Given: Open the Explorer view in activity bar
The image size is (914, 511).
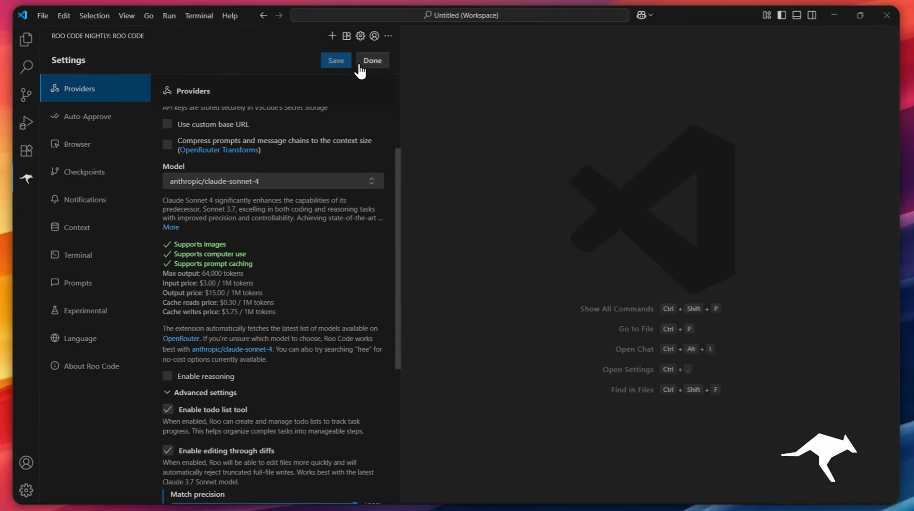Looking at the screenshot, I should tap(26, 39).
